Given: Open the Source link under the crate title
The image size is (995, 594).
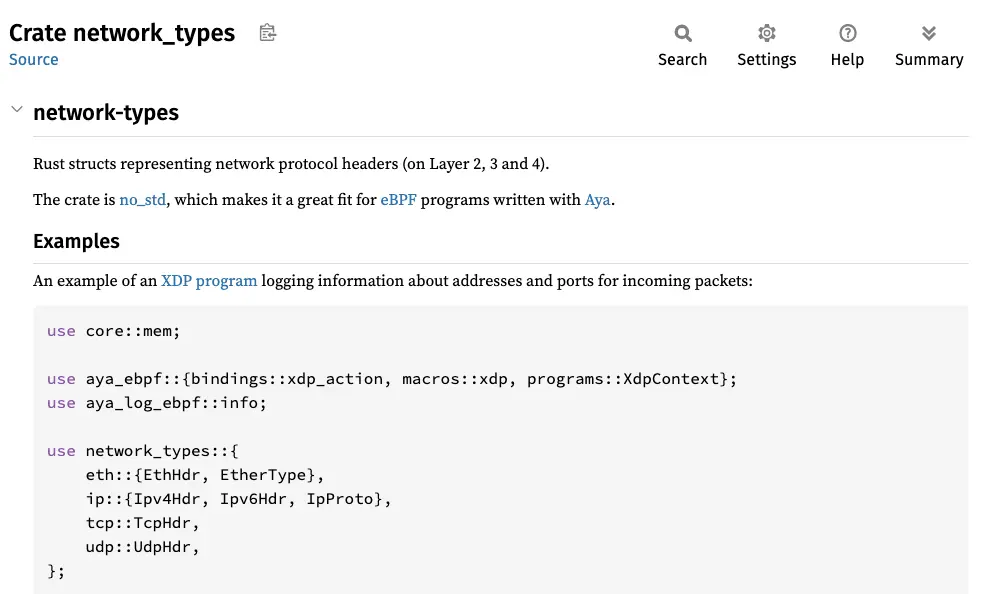Looking at the screenshot, I should [34, 59].
